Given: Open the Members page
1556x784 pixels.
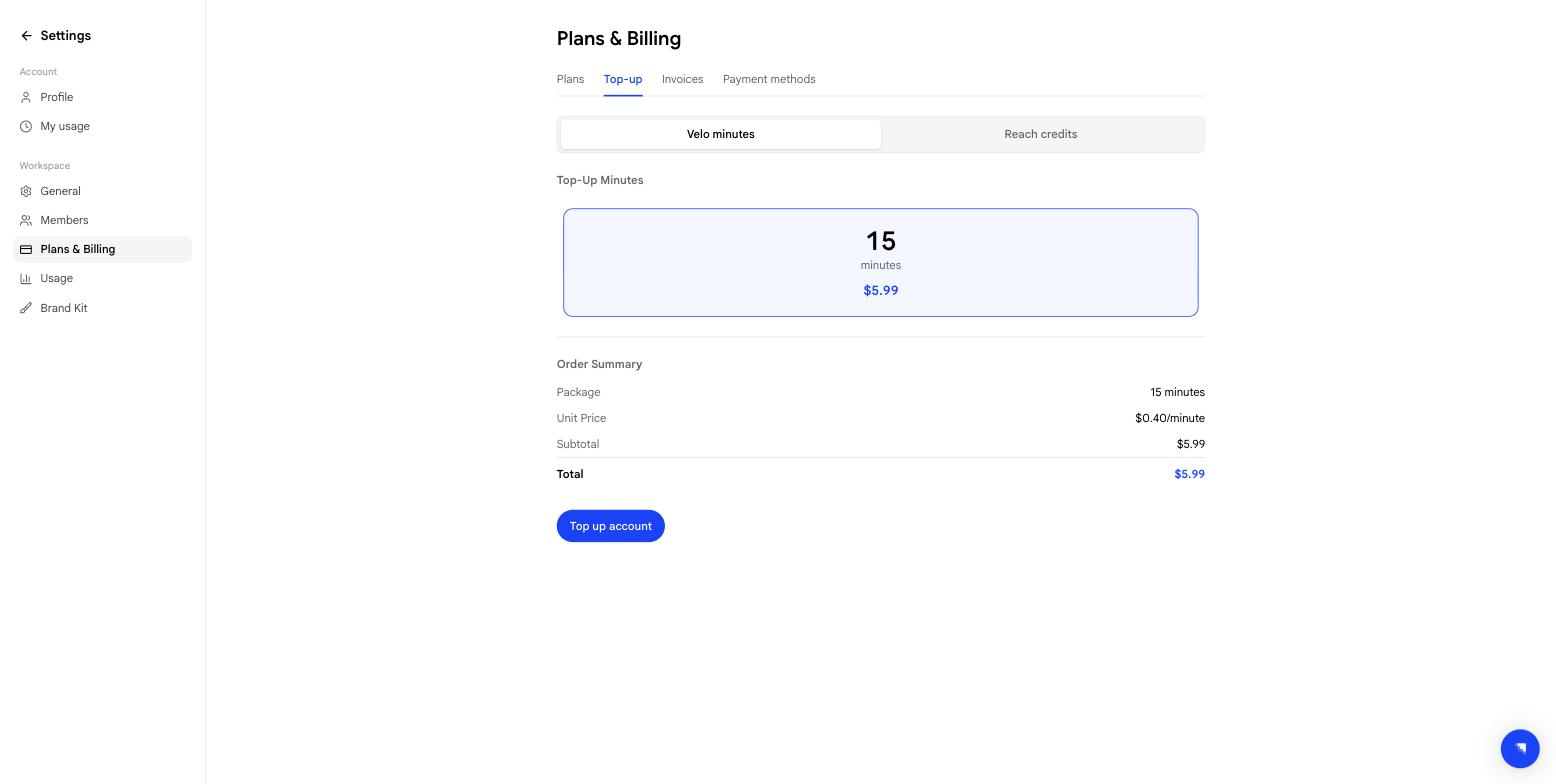Looking at the screenshot, I should pyautogui.click(x=102, y=220).
